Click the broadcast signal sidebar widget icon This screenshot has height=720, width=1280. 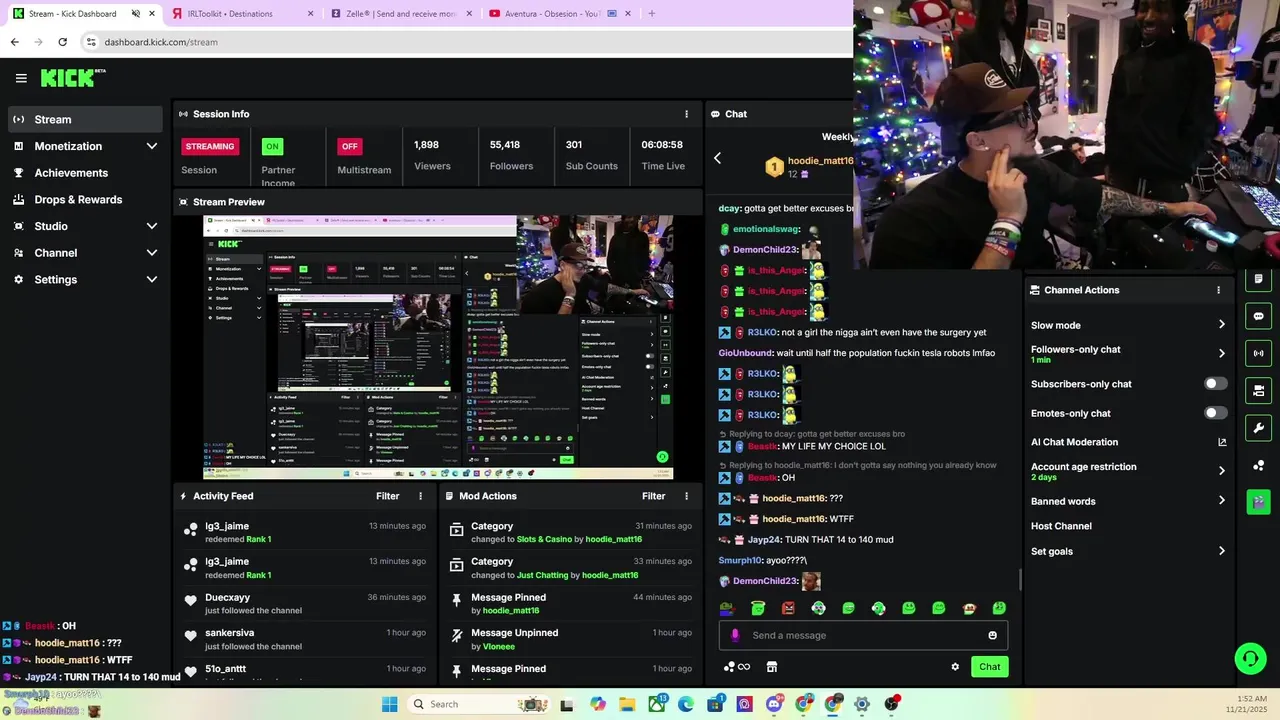click(x=1258, y=353)
